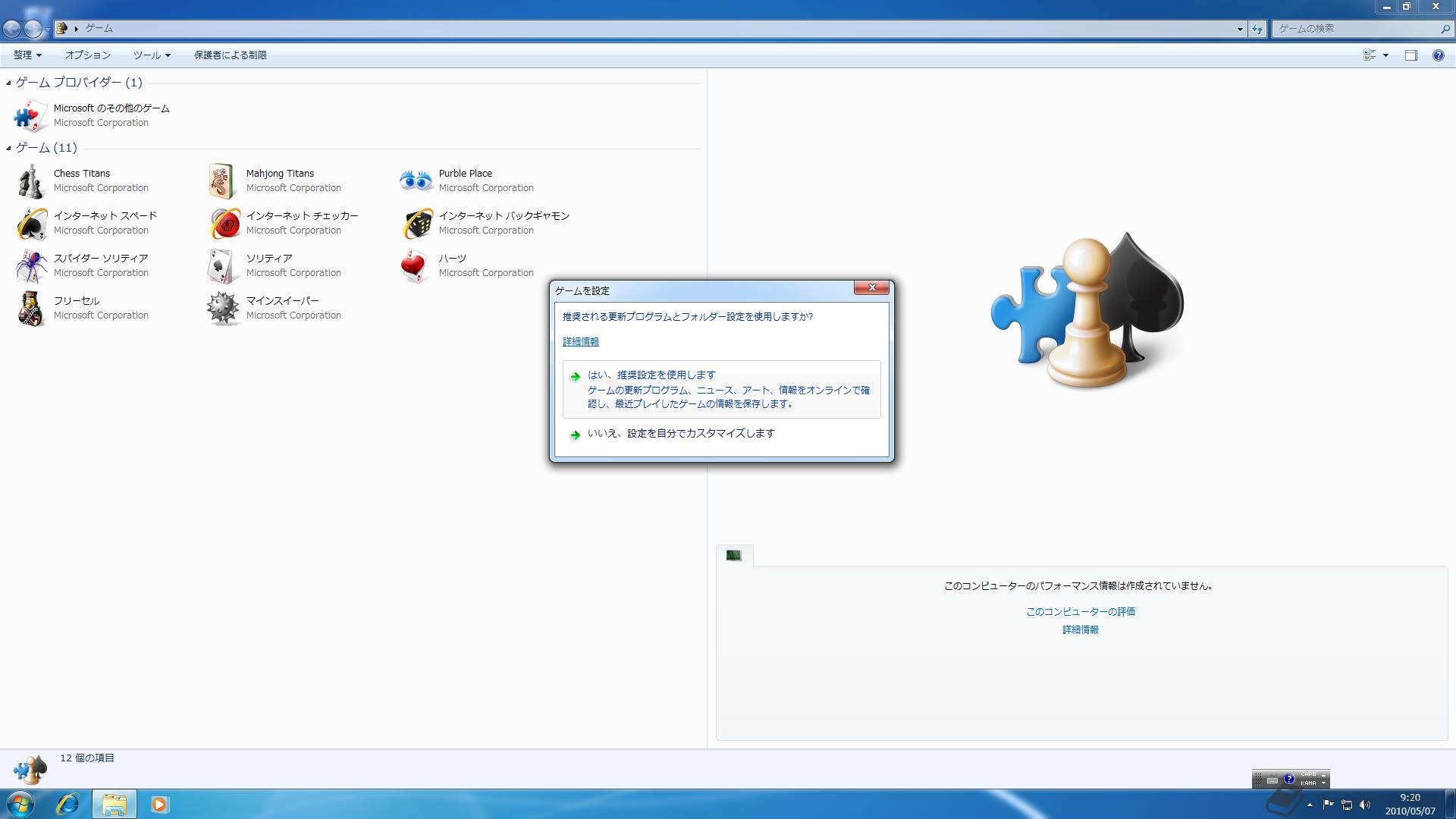Select フリーセル king icon
This screenshot has width=1456, height=819.
31,309
